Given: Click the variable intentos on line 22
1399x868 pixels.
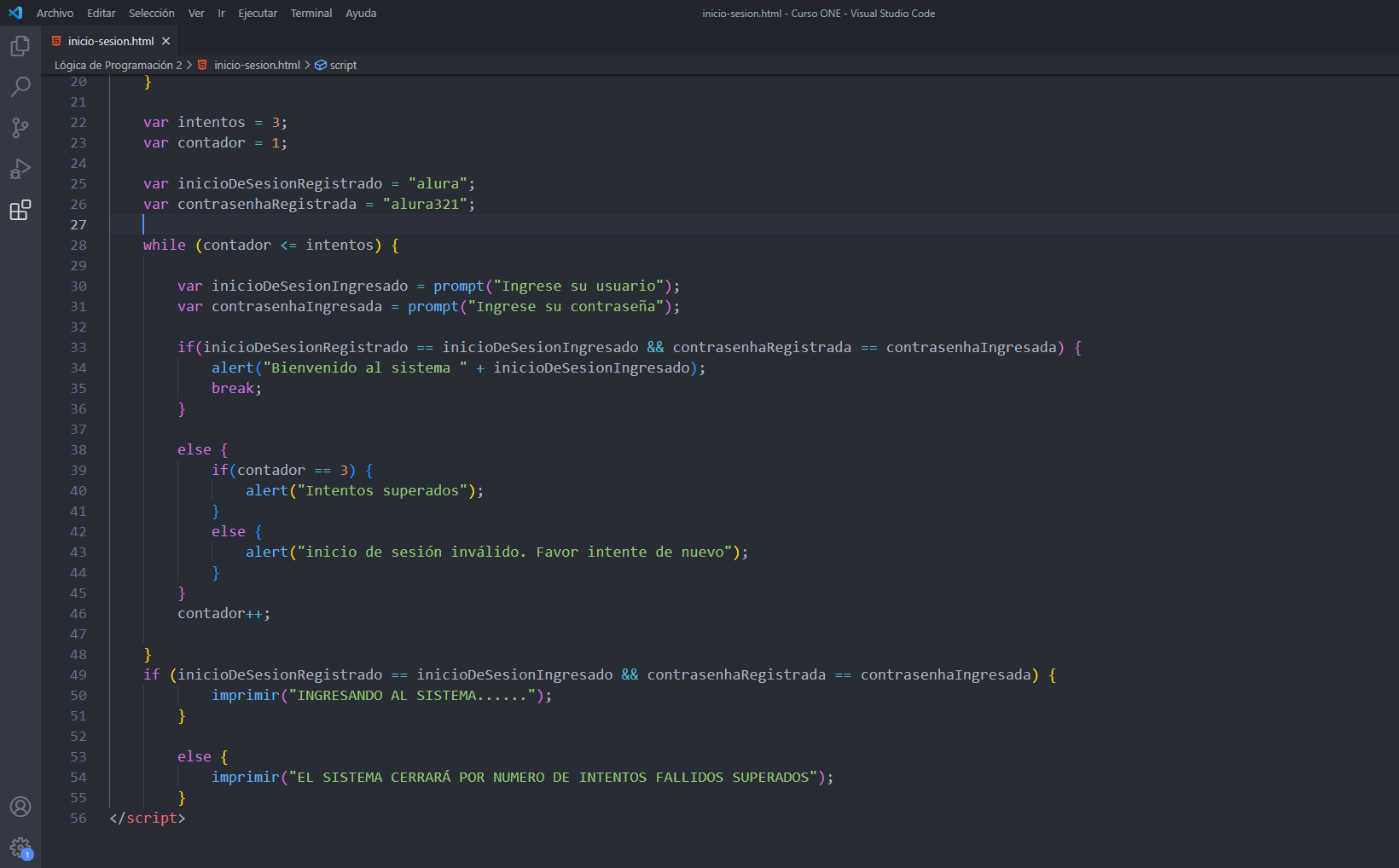Looking at the screenshot, I should tap(212, 123).
